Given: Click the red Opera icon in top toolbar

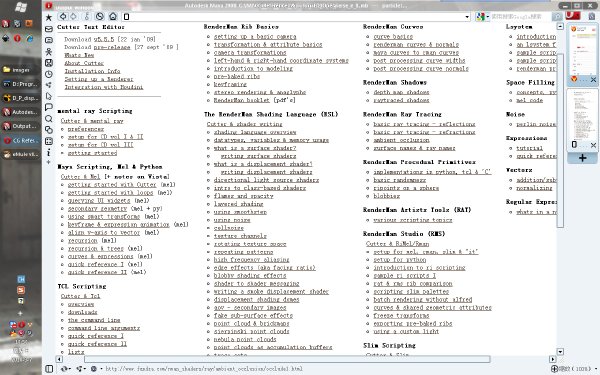Looking at the screenshot, I should click(573, 15).
